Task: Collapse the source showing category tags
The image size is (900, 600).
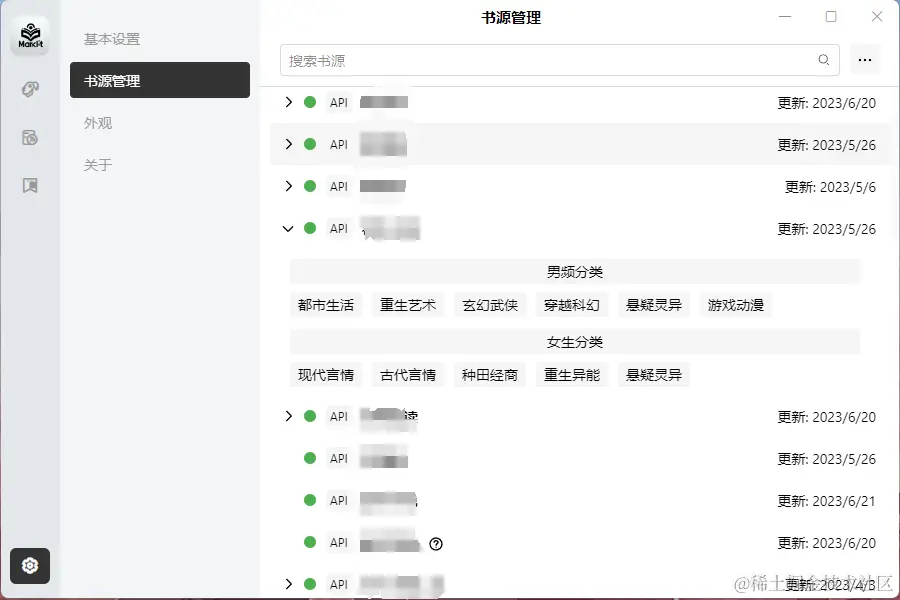Action: coord(287,228)
